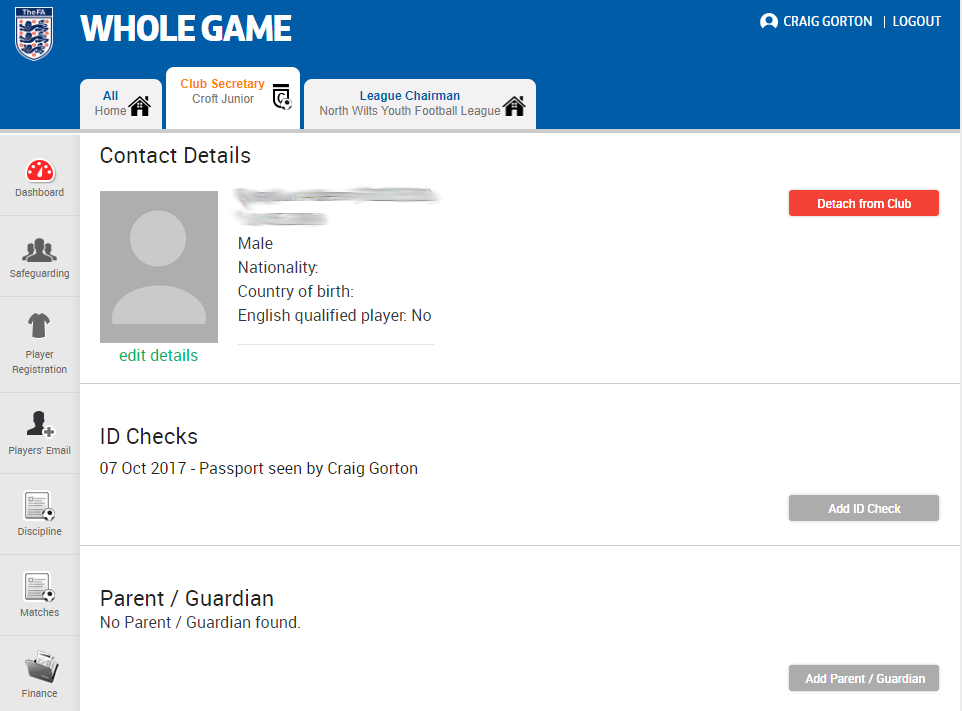The width and height of the screenshot is (962, 711).
Task: Click the CRAIG GORTON user name
Action: point(827,21)
